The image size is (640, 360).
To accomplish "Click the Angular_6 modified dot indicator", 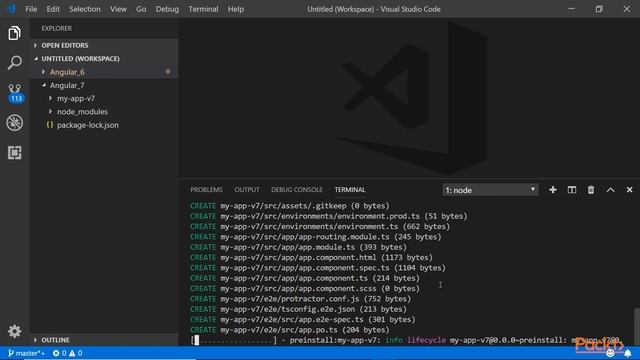I will (x=168, y=72).
